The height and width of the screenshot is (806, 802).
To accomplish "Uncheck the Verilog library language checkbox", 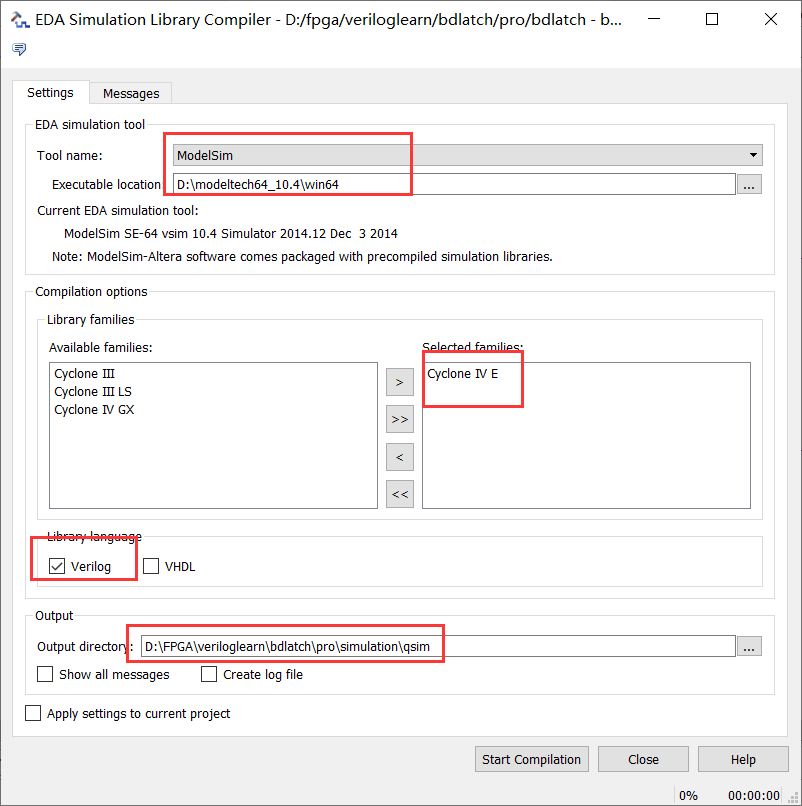I will (57, 566).
